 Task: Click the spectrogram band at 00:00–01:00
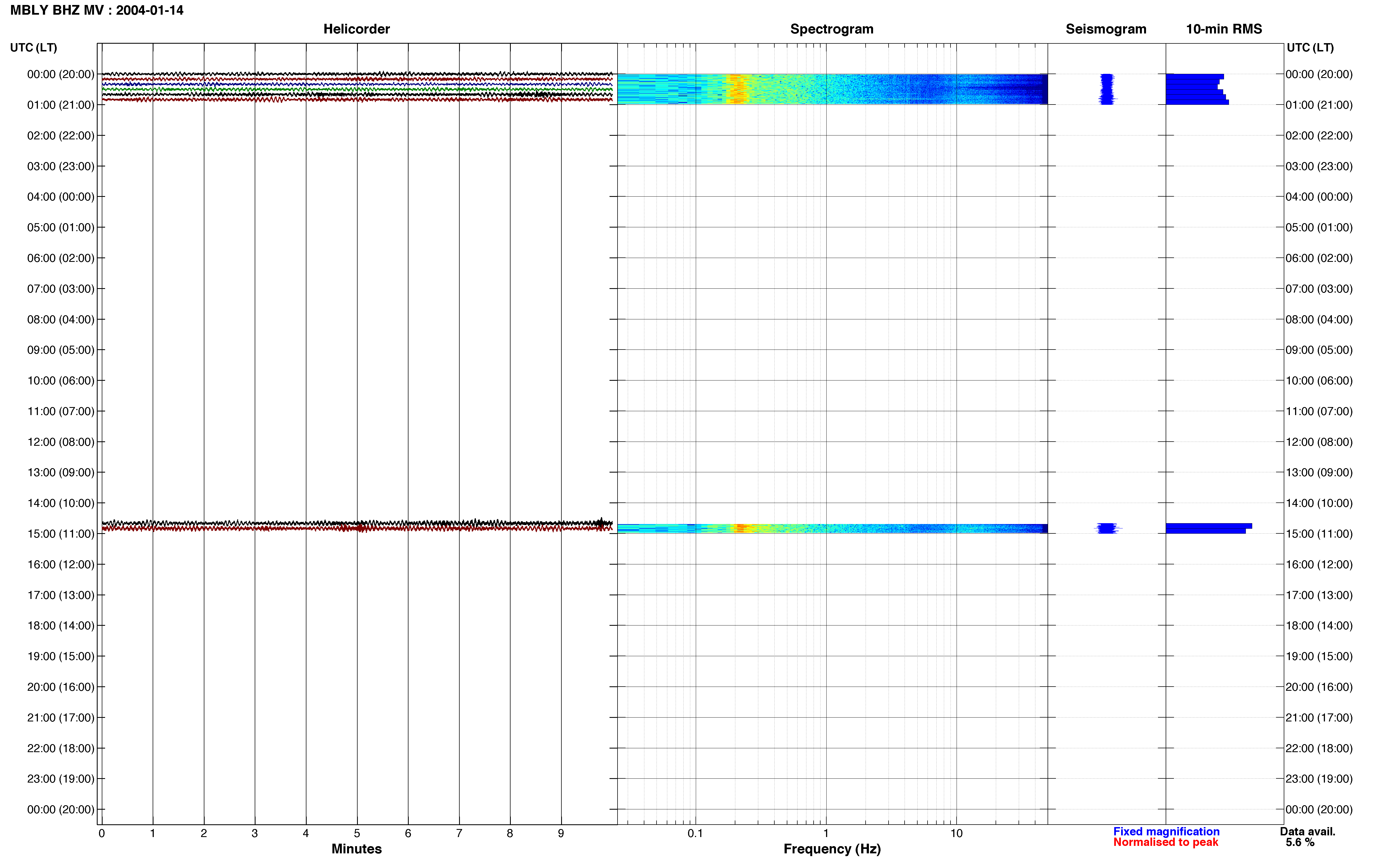[x=832, y=89]
